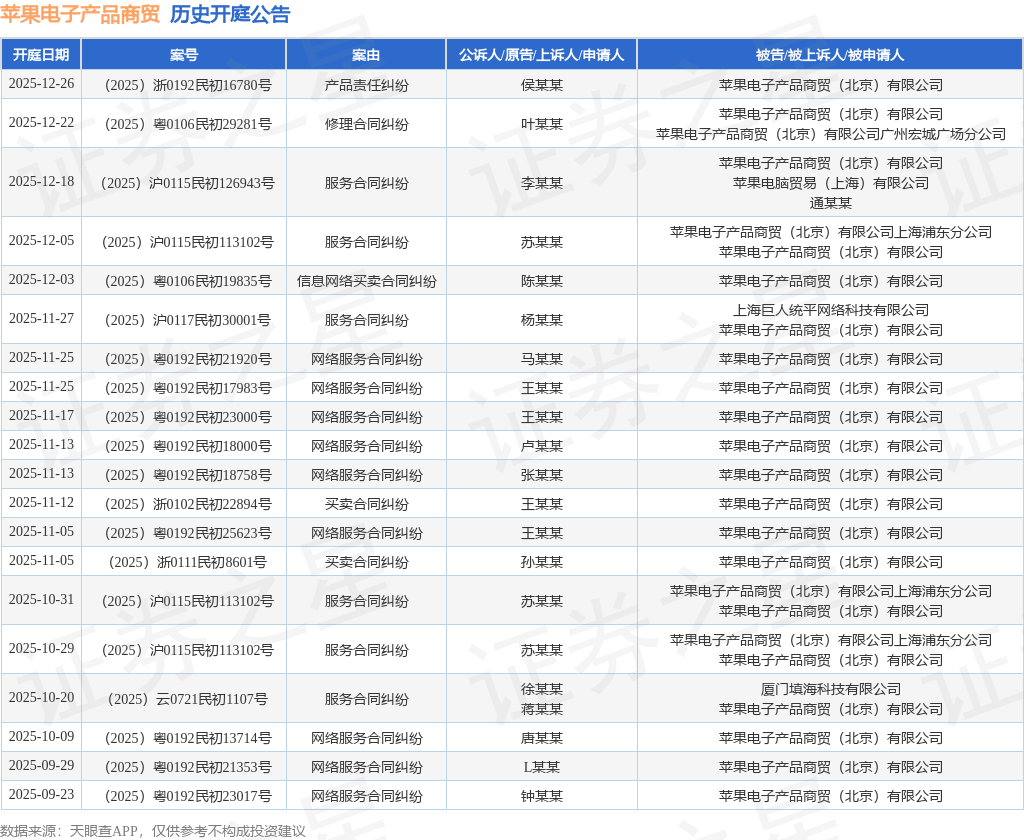Select date cell 2025-10-31

[41, 600]
